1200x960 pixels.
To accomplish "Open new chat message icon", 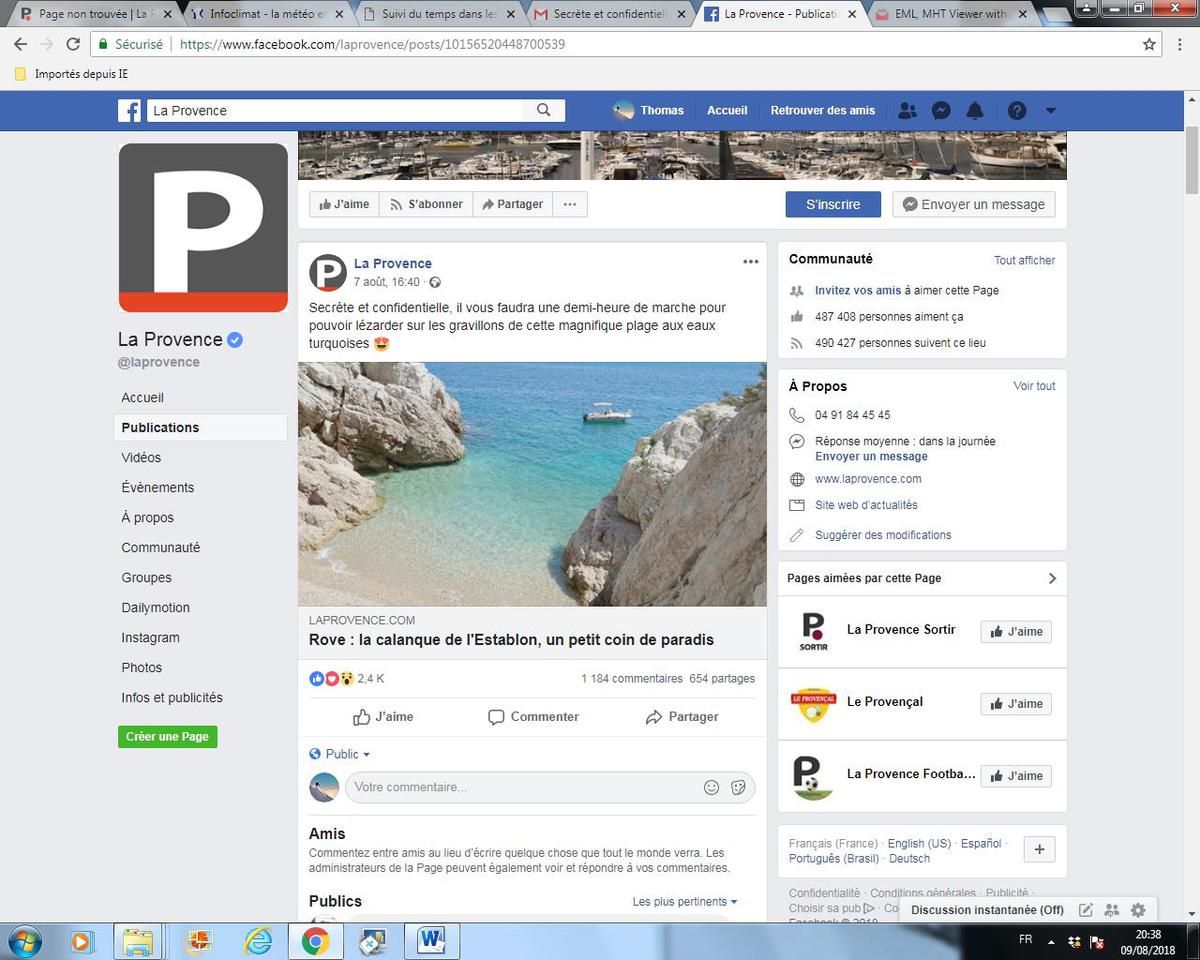I will (1086, 910).
